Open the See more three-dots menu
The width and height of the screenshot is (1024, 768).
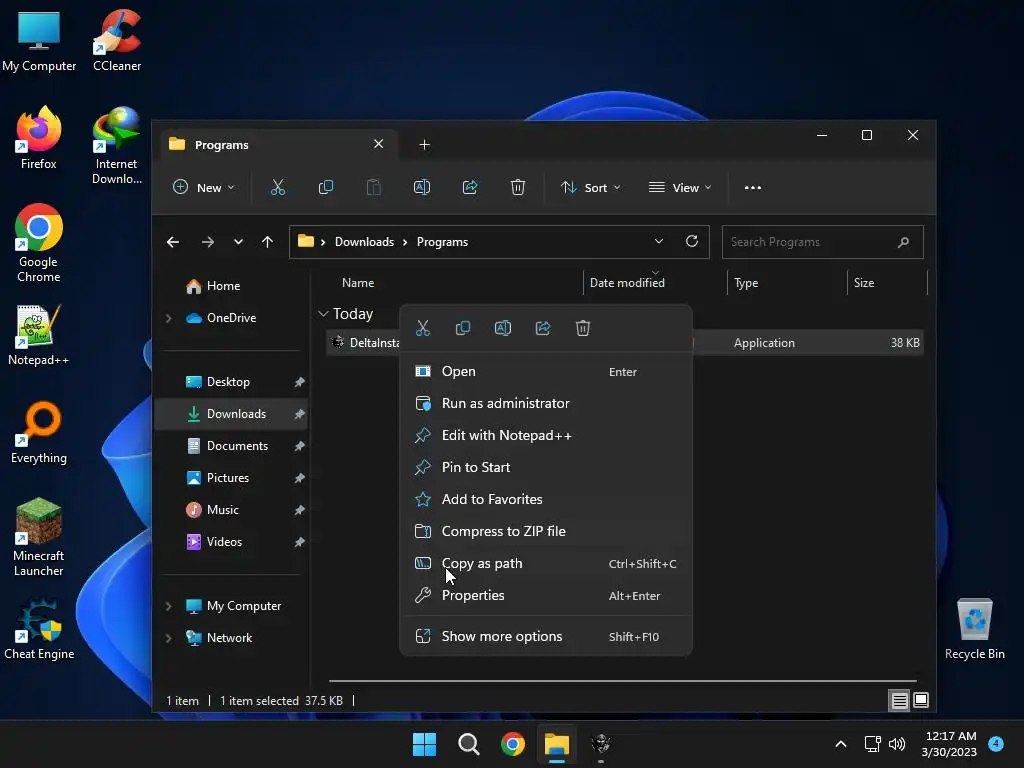(x=752, y=187)
